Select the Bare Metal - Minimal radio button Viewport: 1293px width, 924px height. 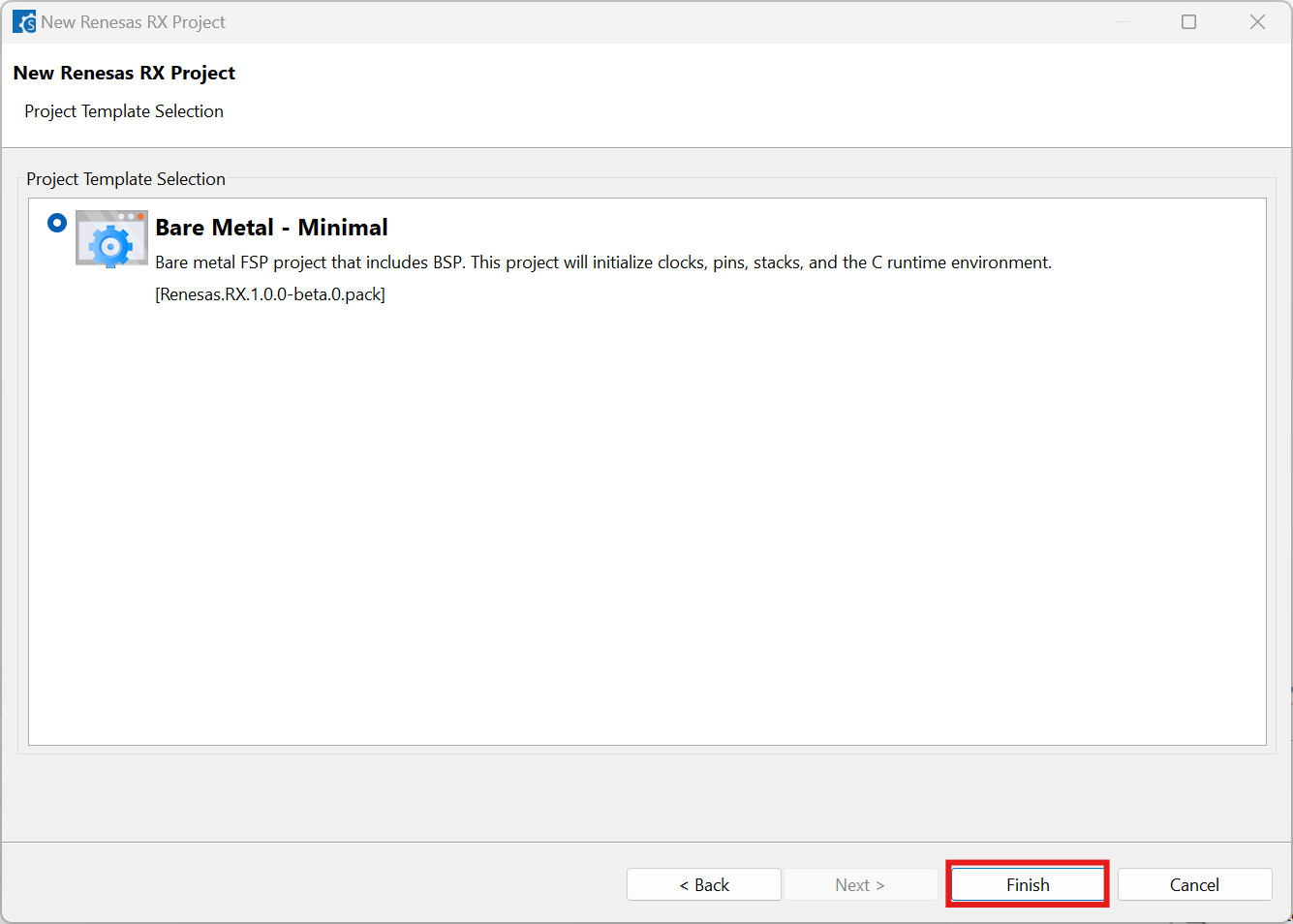pos(57,223)
